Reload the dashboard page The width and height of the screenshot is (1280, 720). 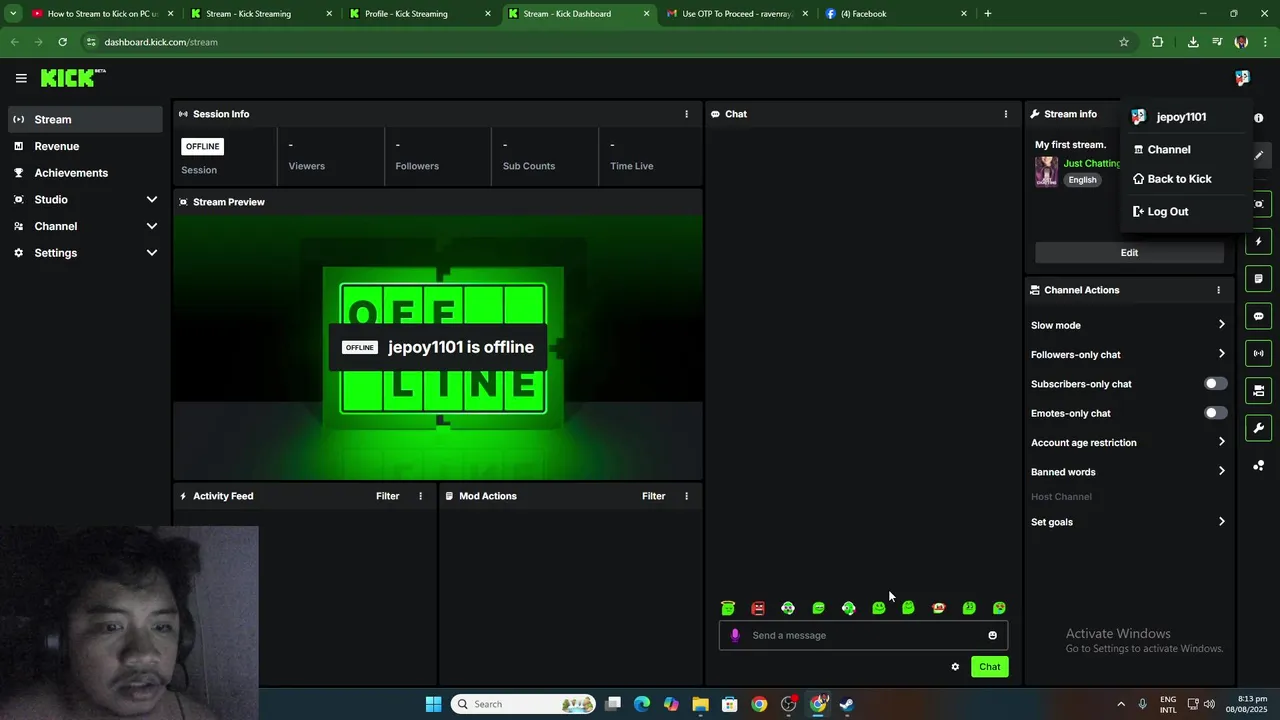(x=62, y=42)
